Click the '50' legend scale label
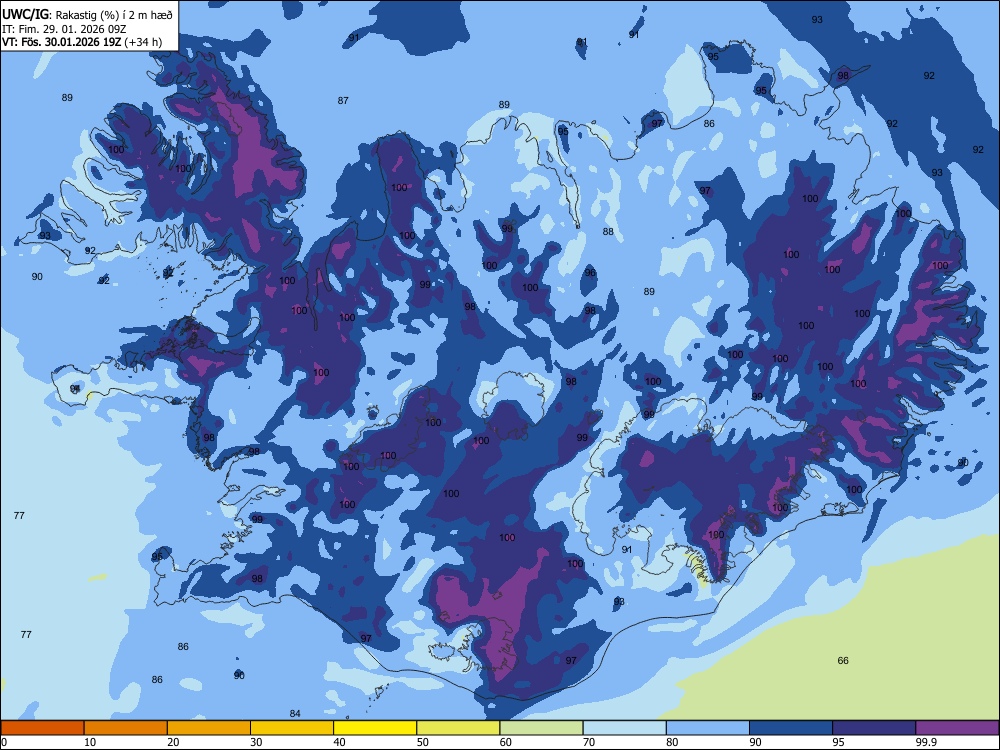1000x750 pixels. pos(423,742)
